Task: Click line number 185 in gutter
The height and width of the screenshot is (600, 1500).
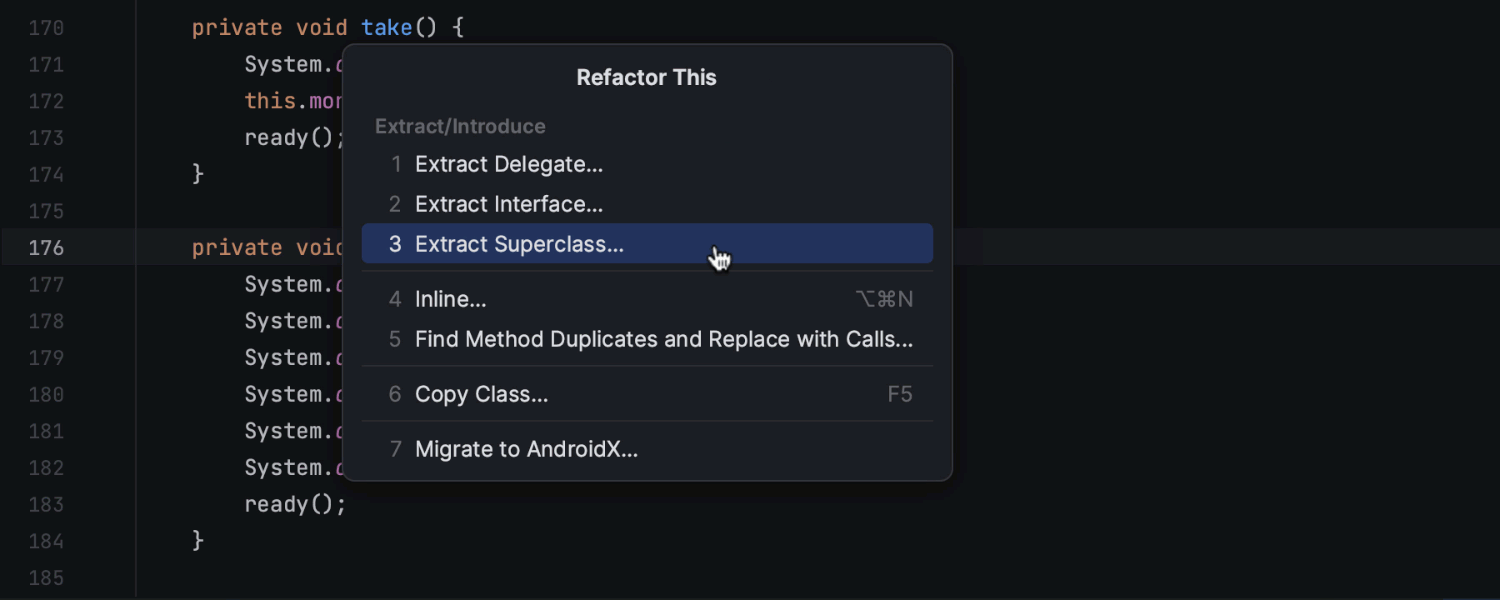Action: pos(46,578)
